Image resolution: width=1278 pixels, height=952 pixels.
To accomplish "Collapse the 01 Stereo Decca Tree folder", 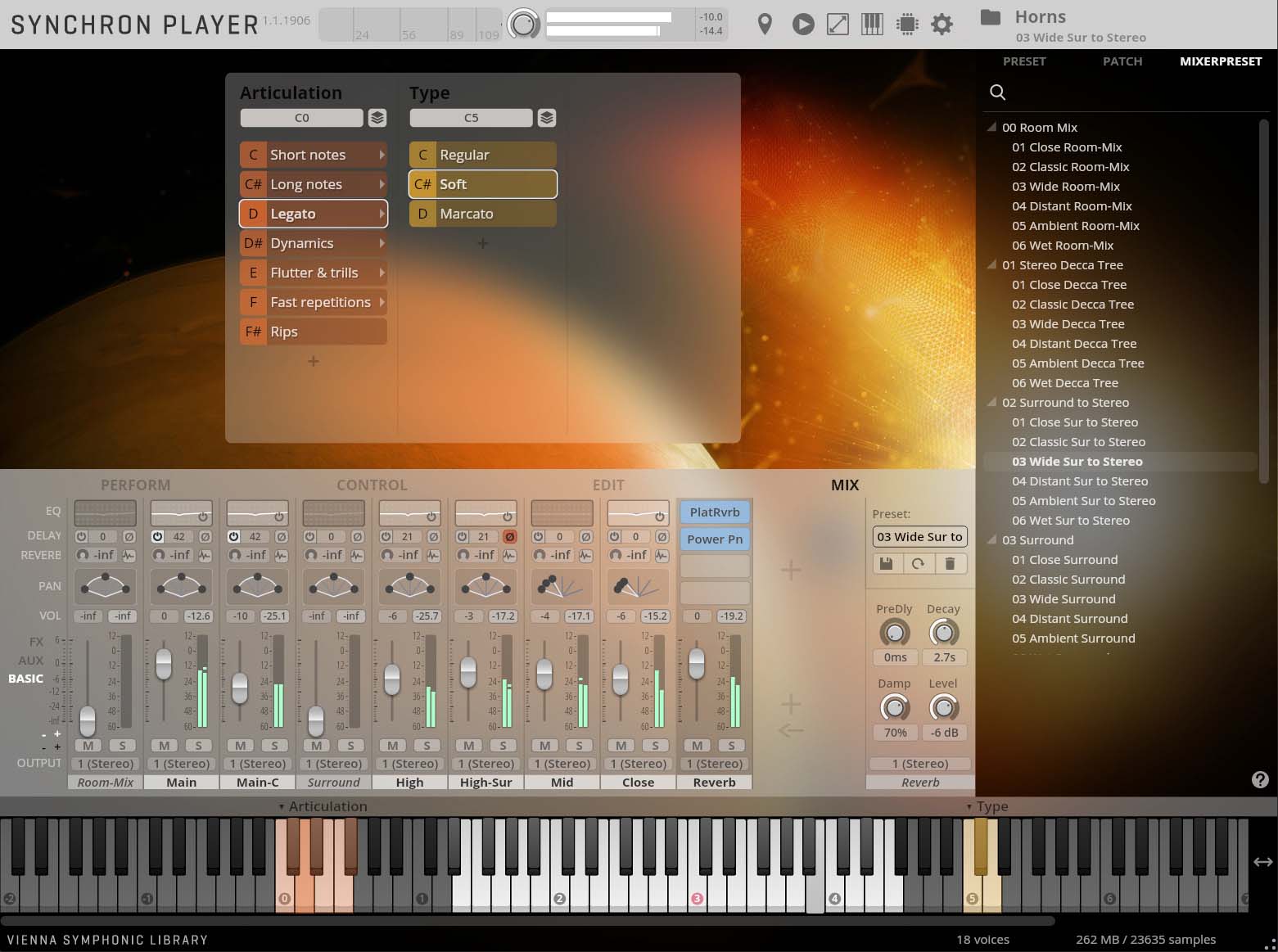I will click(991, 264).
